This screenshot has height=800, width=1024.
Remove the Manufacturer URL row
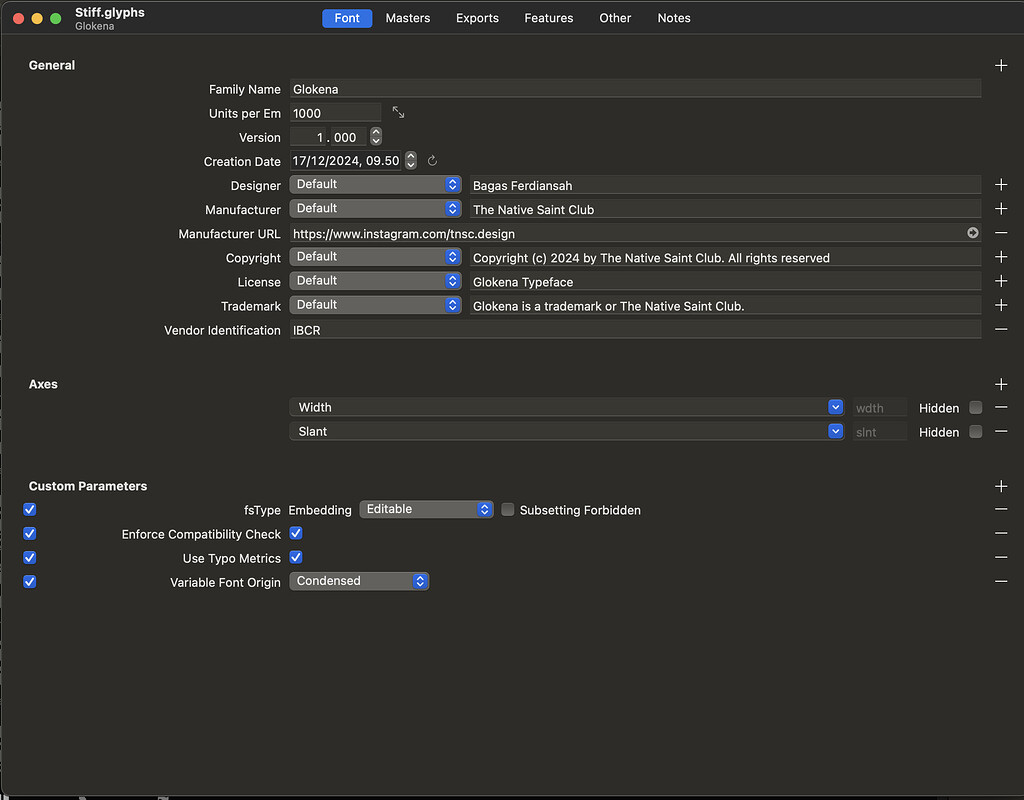[x=1000, y=233]
